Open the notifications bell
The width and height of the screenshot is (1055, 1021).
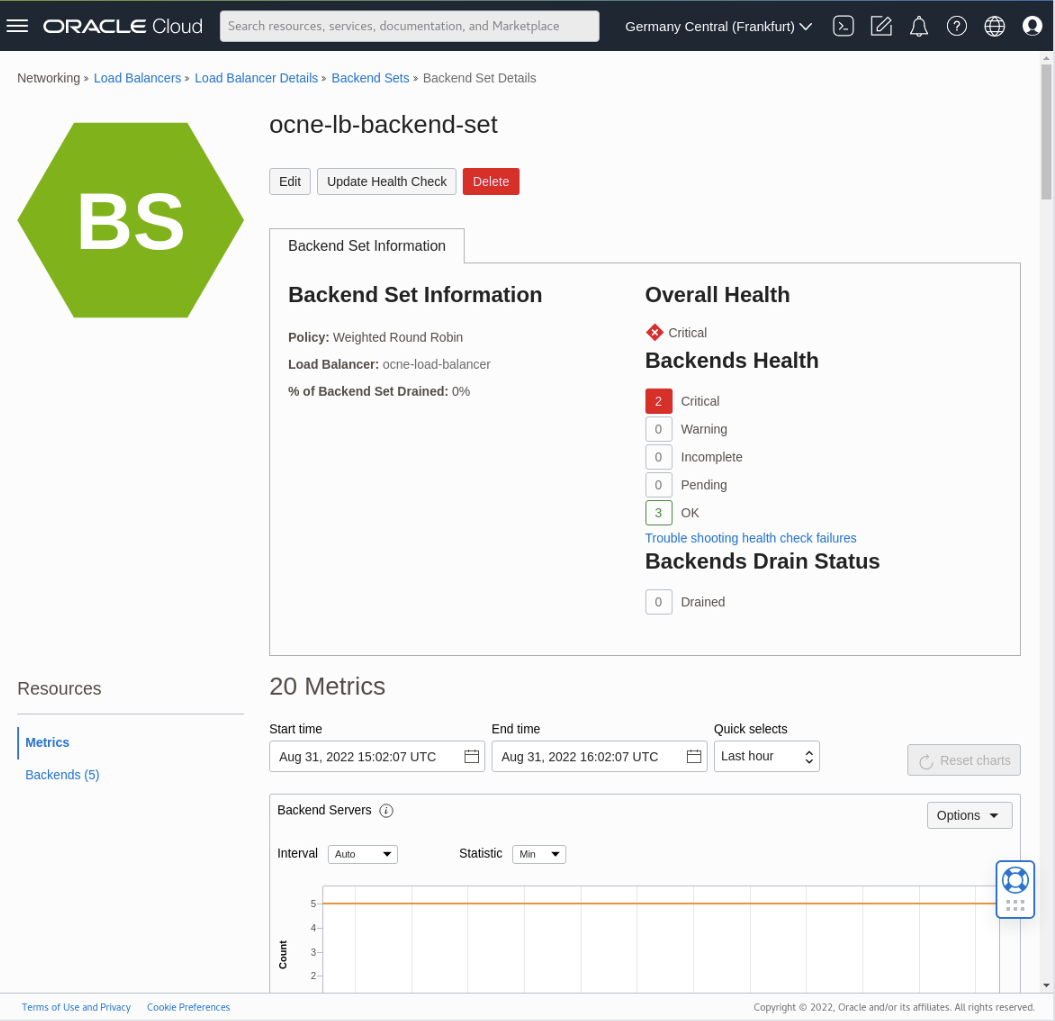pyautogui.click(x=919, y=25)
